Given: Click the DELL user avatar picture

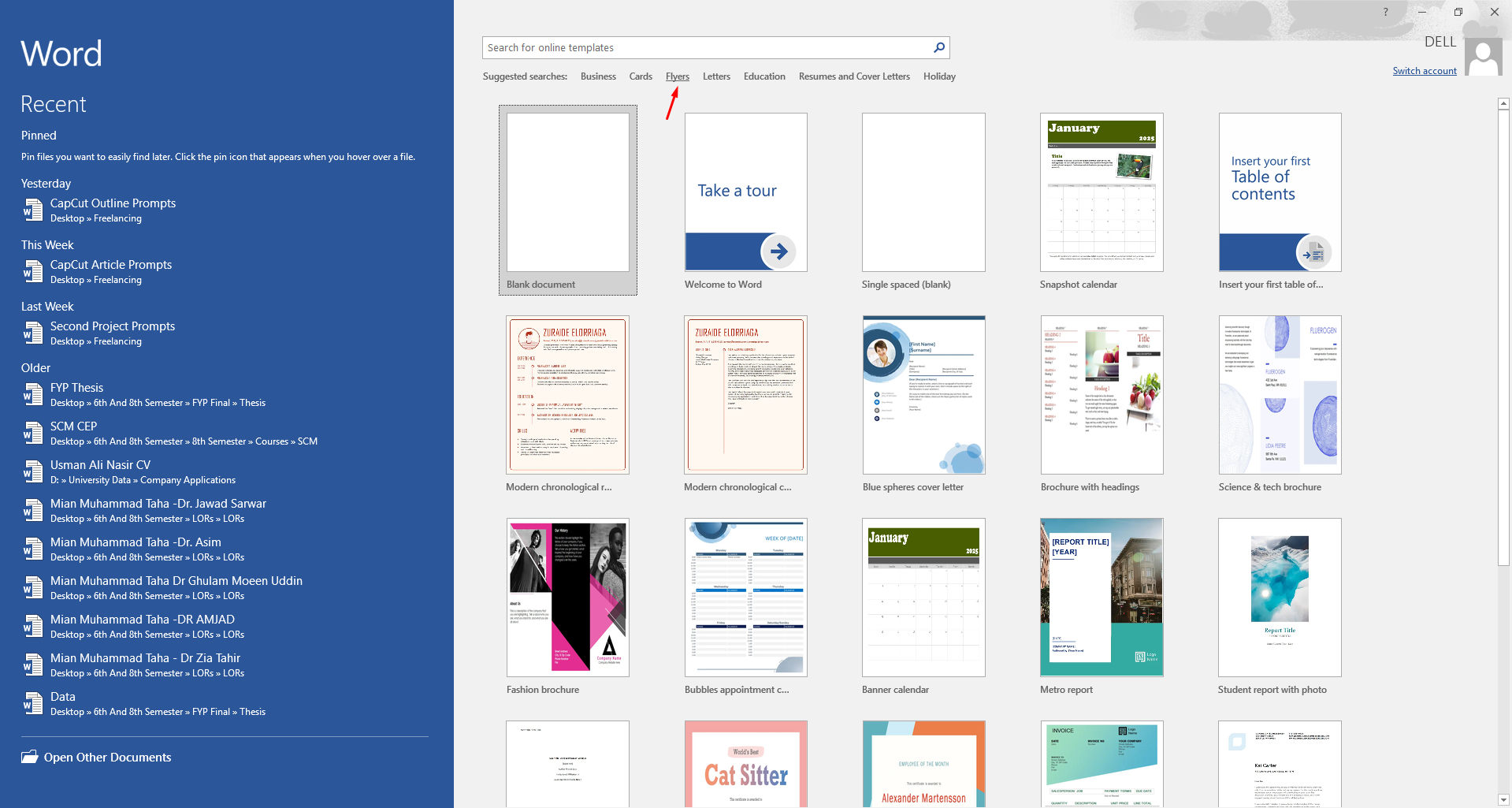Looking at the screenshot, I should click(1484, 55).
